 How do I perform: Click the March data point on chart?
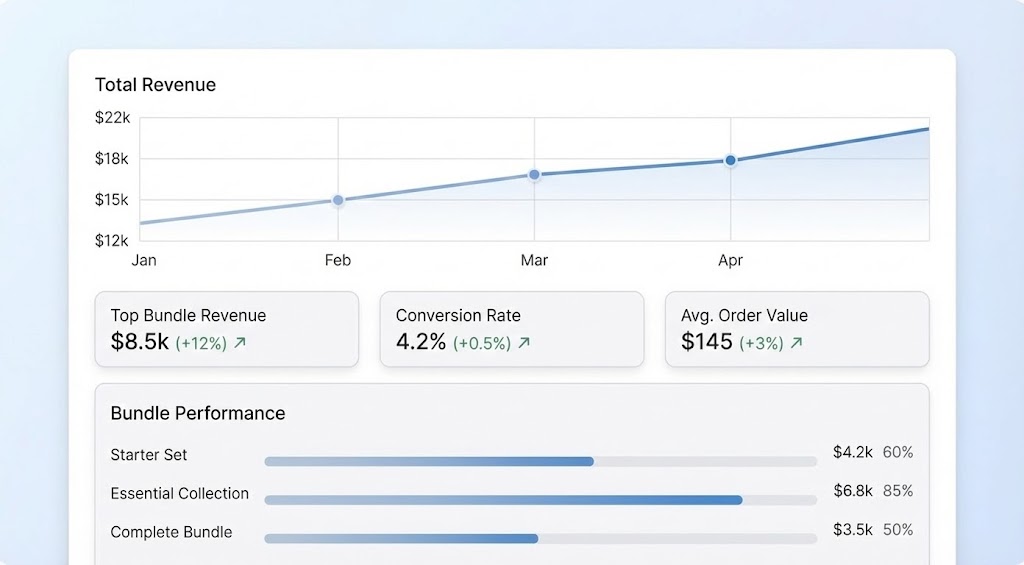pyautogui.click(x=534, y=174)
